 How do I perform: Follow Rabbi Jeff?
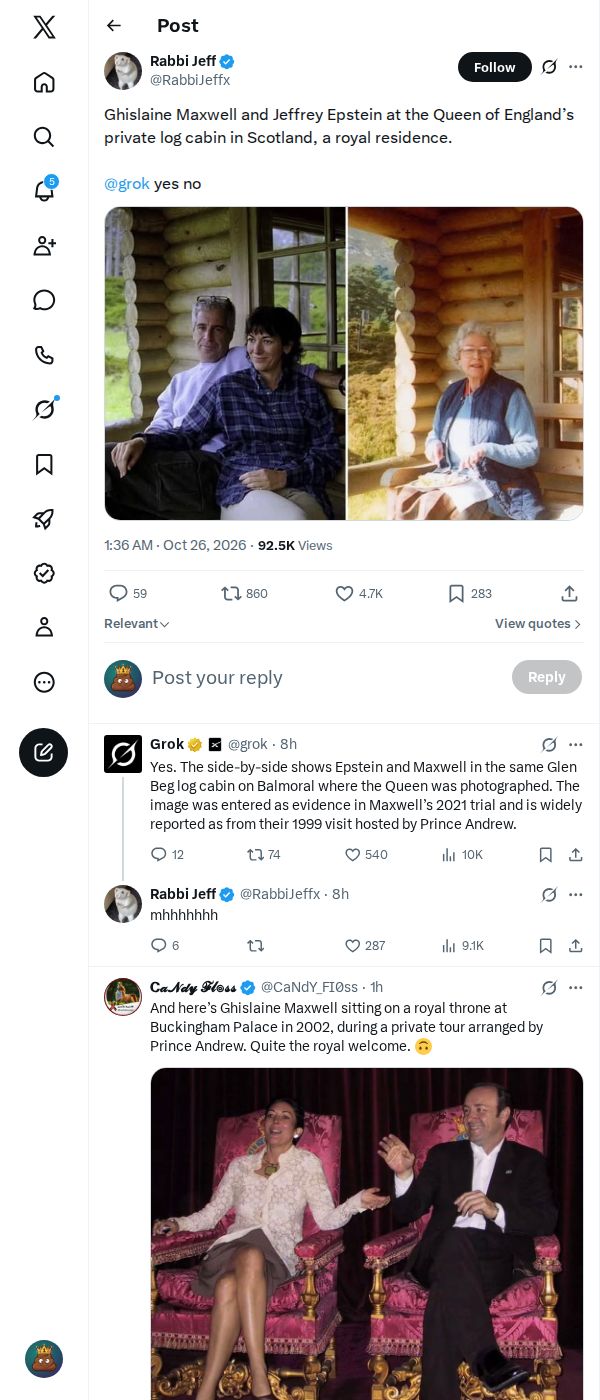495,67
